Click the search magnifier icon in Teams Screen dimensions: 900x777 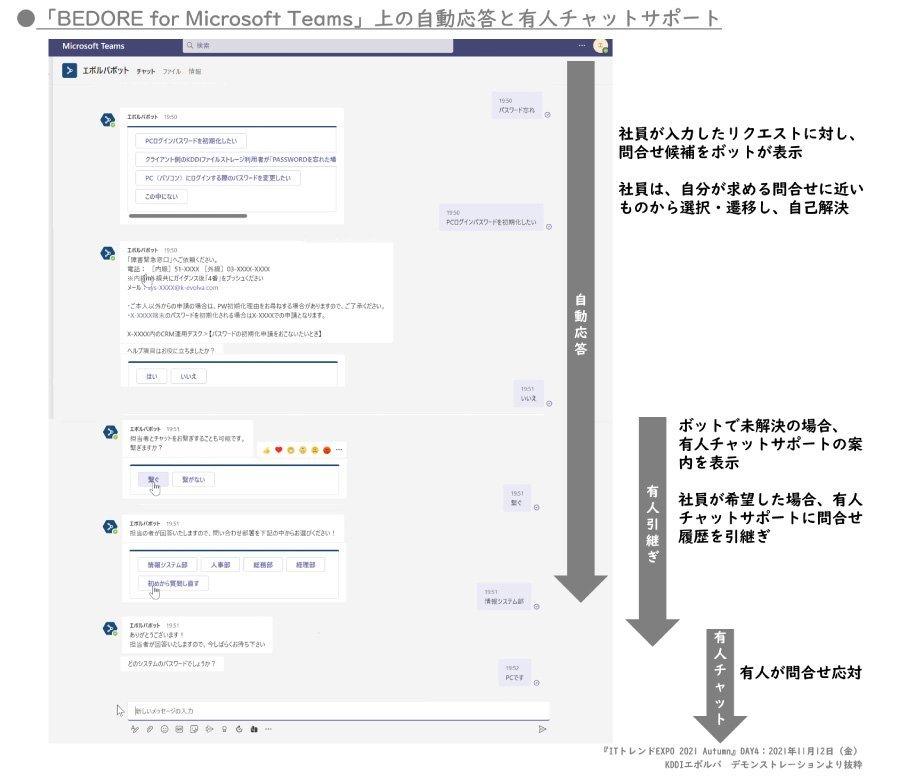pos(190,45)
